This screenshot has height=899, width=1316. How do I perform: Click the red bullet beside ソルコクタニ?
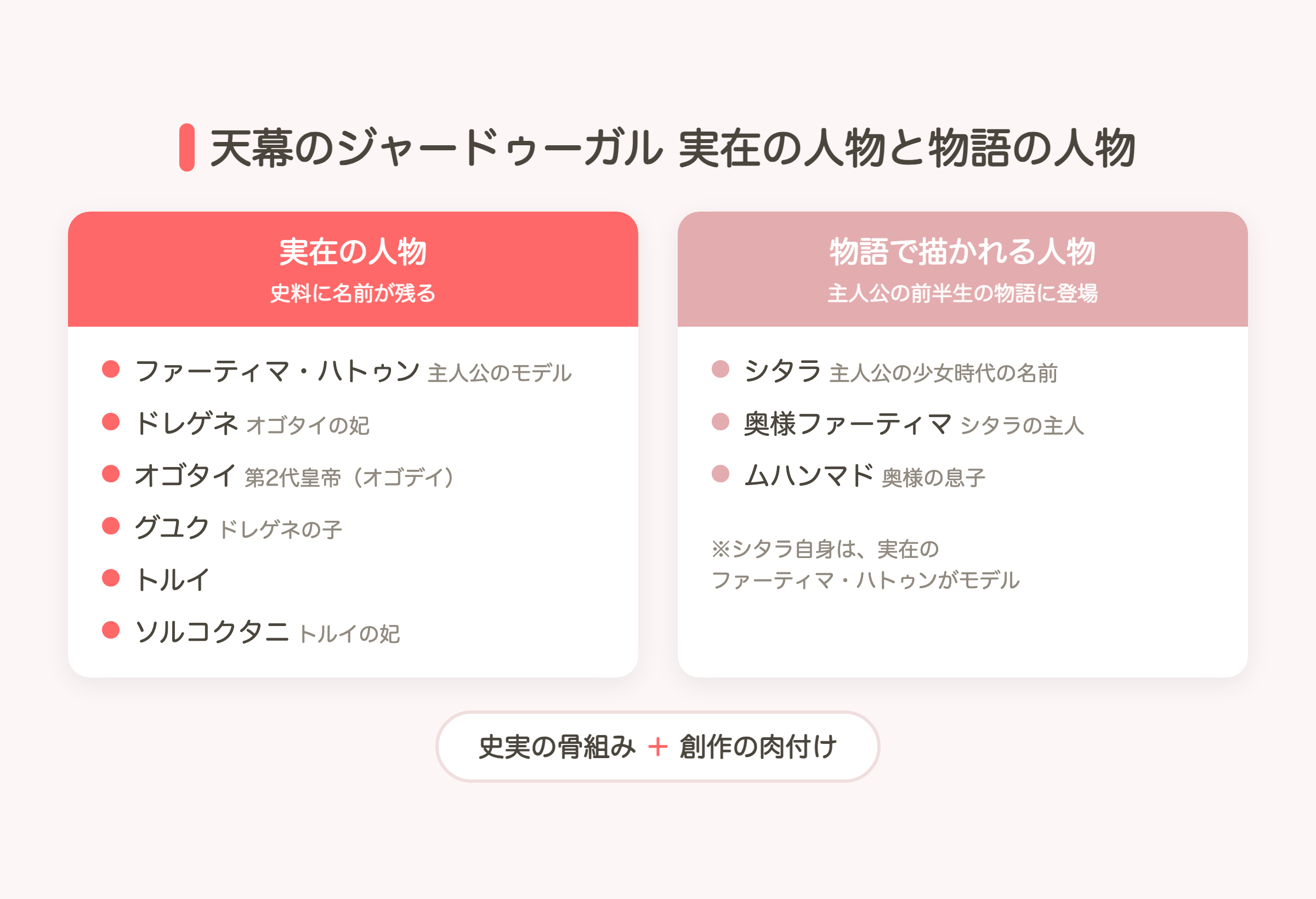[111, 630]
